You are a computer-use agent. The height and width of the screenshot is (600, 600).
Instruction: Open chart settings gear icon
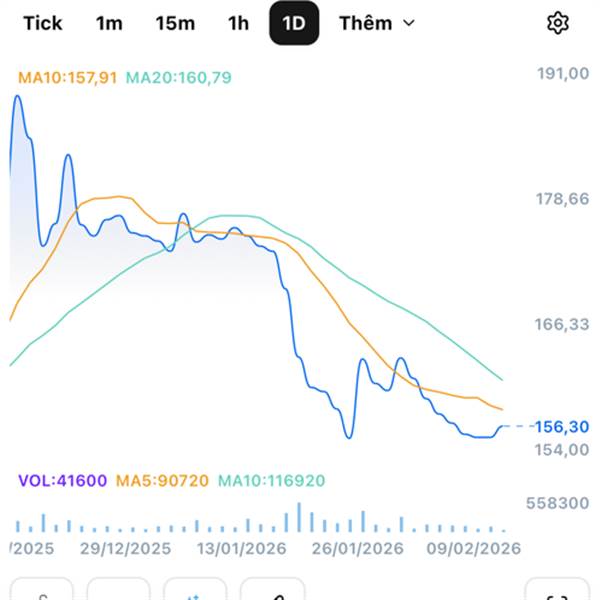558,23
